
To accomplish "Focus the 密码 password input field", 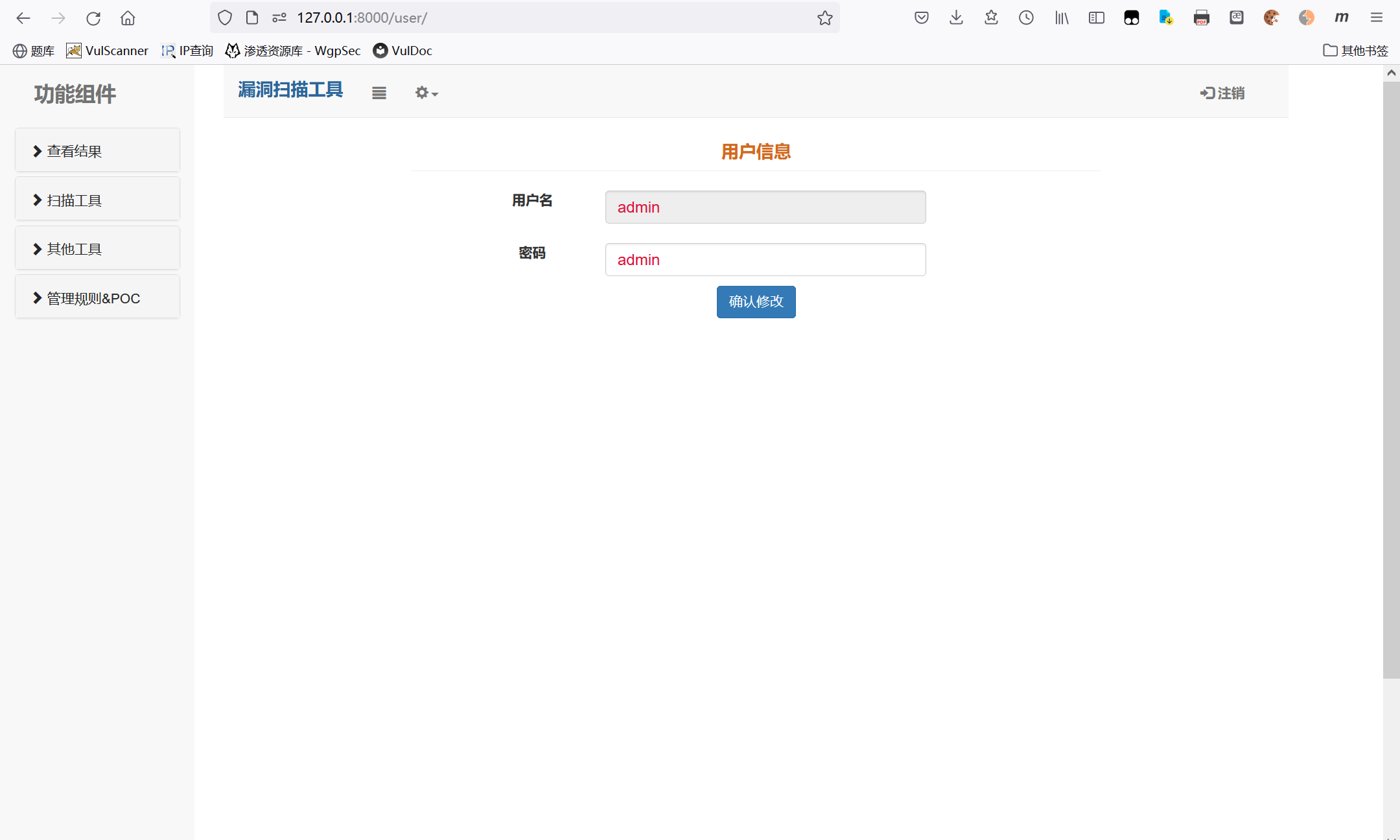I will tap(765, 260).
